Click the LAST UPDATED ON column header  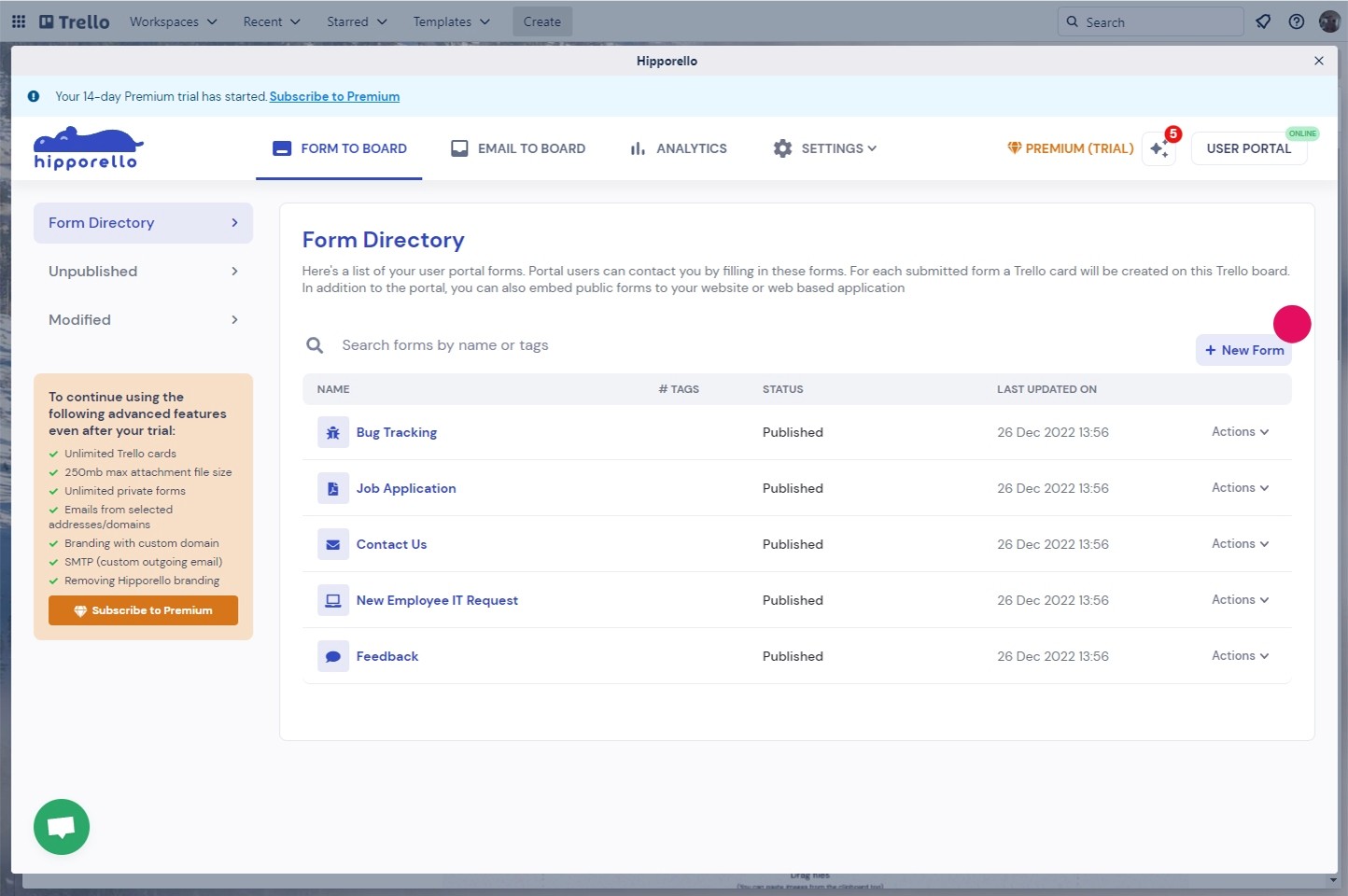pos(1046,389)
